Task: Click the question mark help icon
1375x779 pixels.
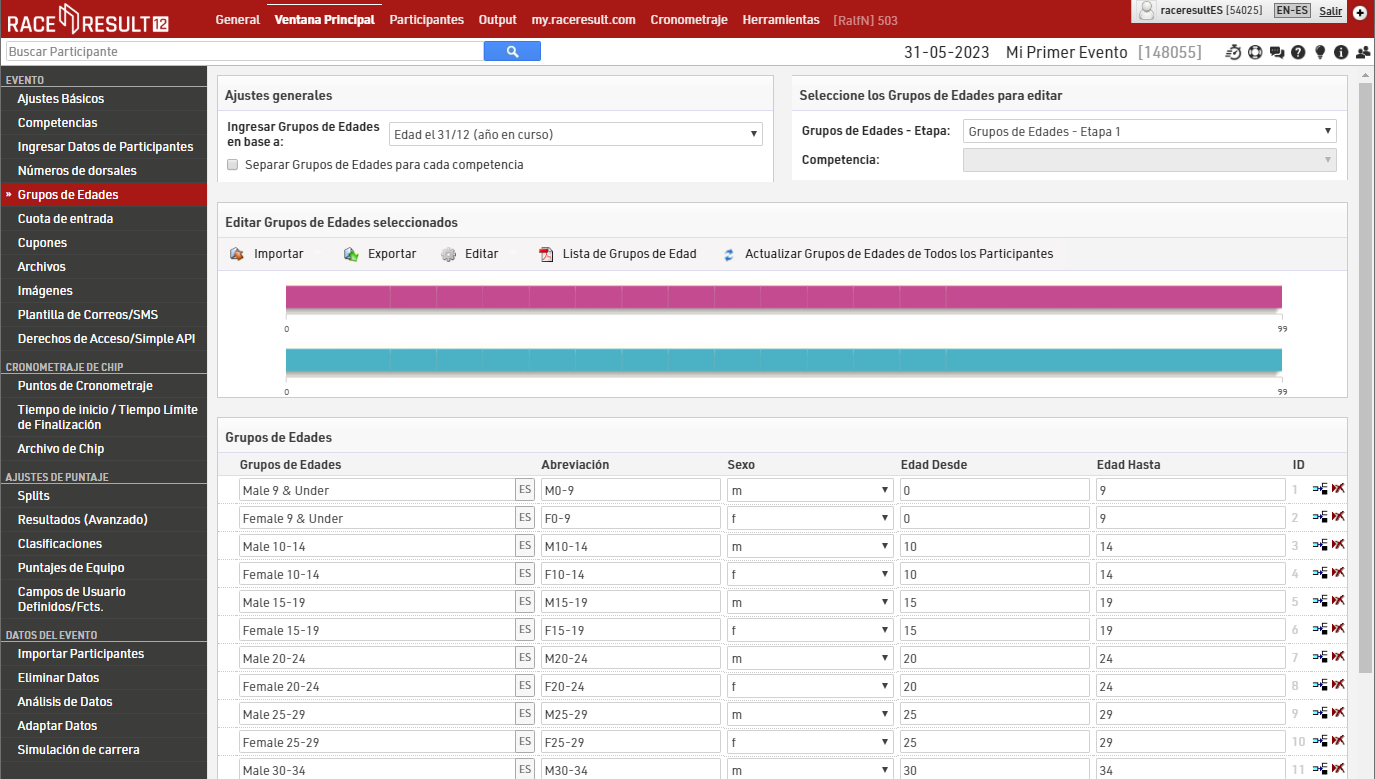Action: tap(1298, 52)
